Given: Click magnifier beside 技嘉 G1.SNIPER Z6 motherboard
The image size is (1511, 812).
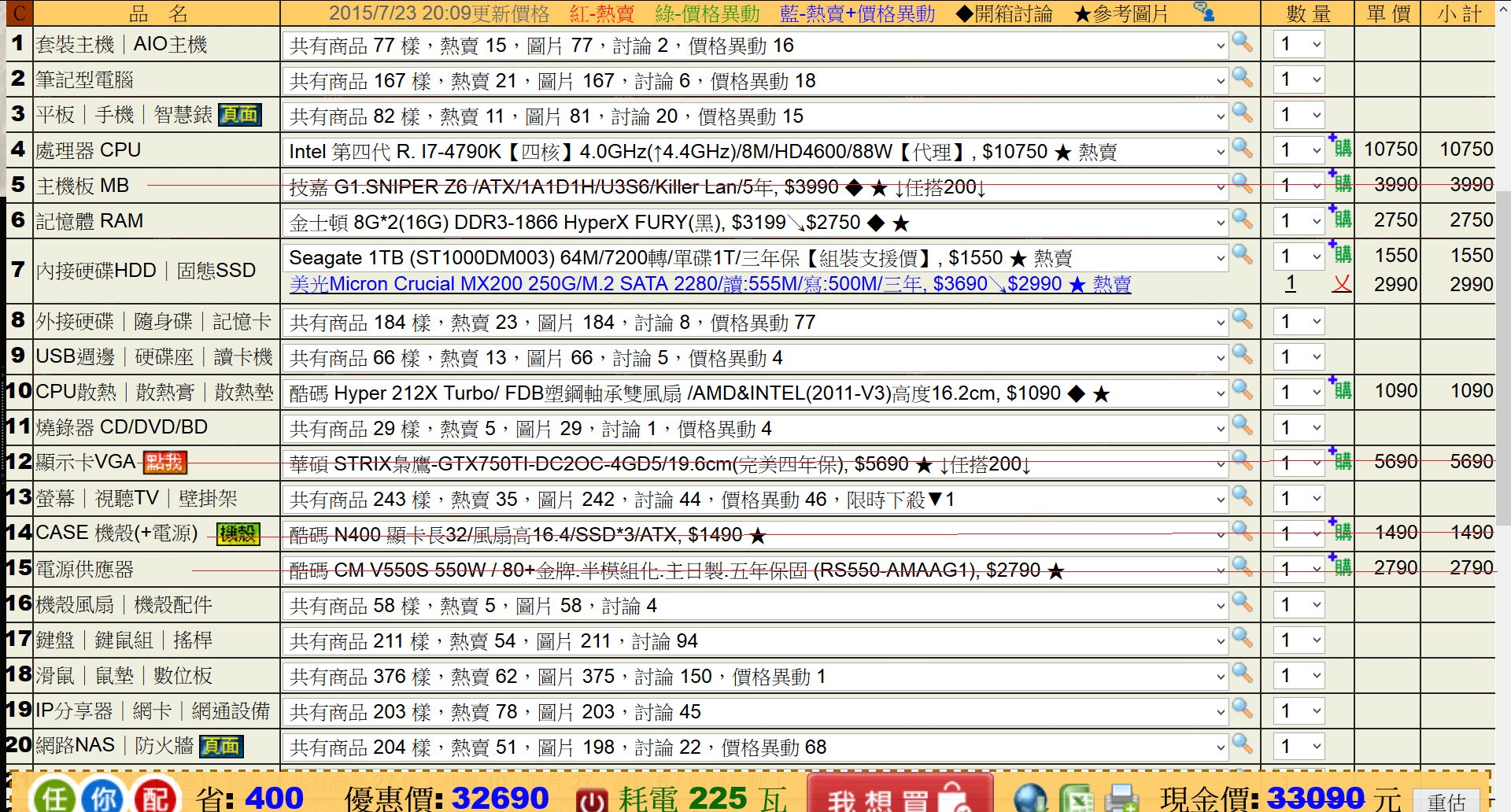Looking at the screenshot, I should 1243,183.
